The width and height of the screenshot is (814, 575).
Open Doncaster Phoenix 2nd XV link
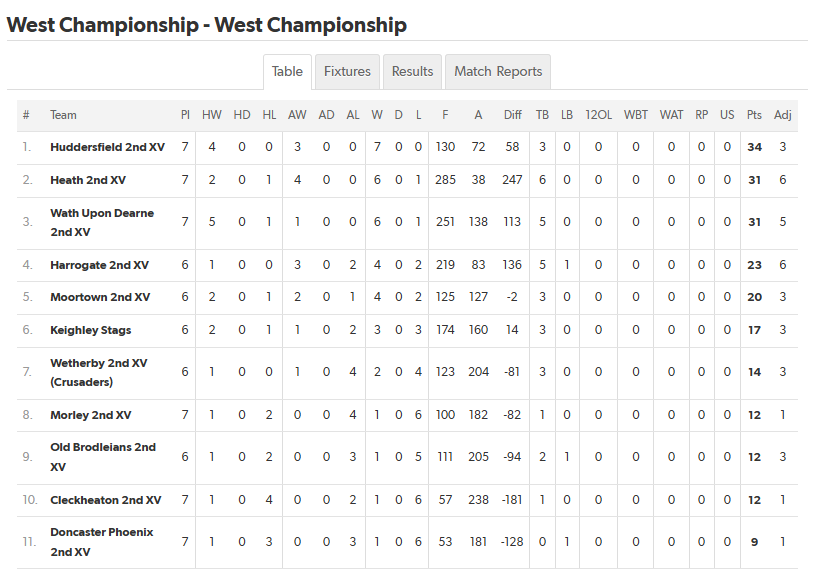point(101,542)
